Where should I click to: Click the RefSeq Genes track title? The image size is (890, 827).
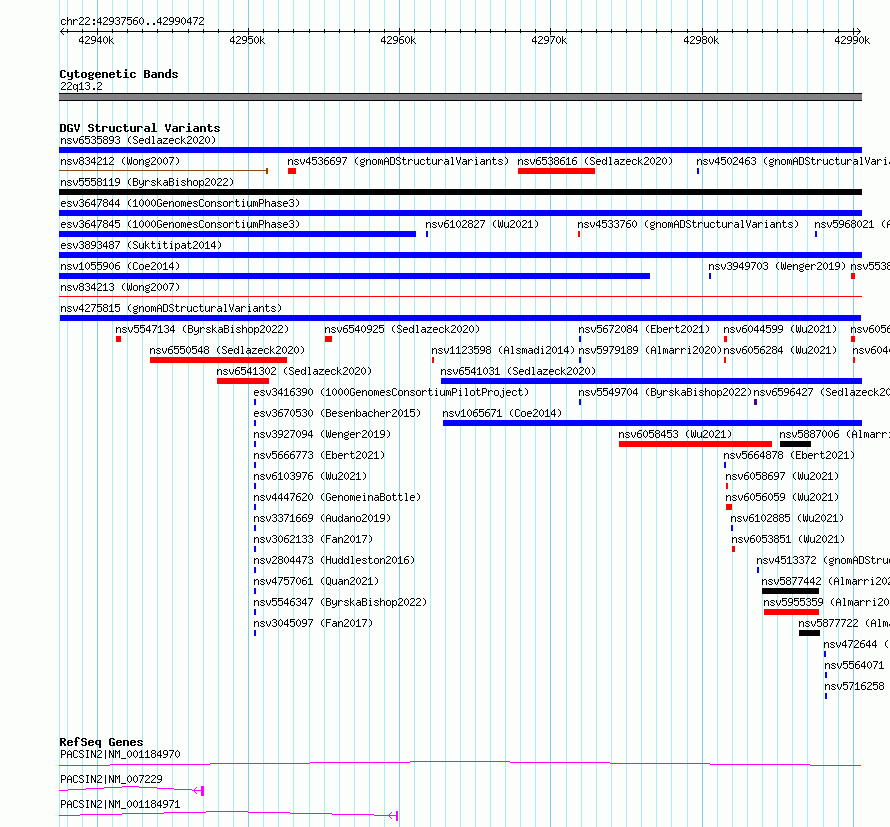(101, 742)
